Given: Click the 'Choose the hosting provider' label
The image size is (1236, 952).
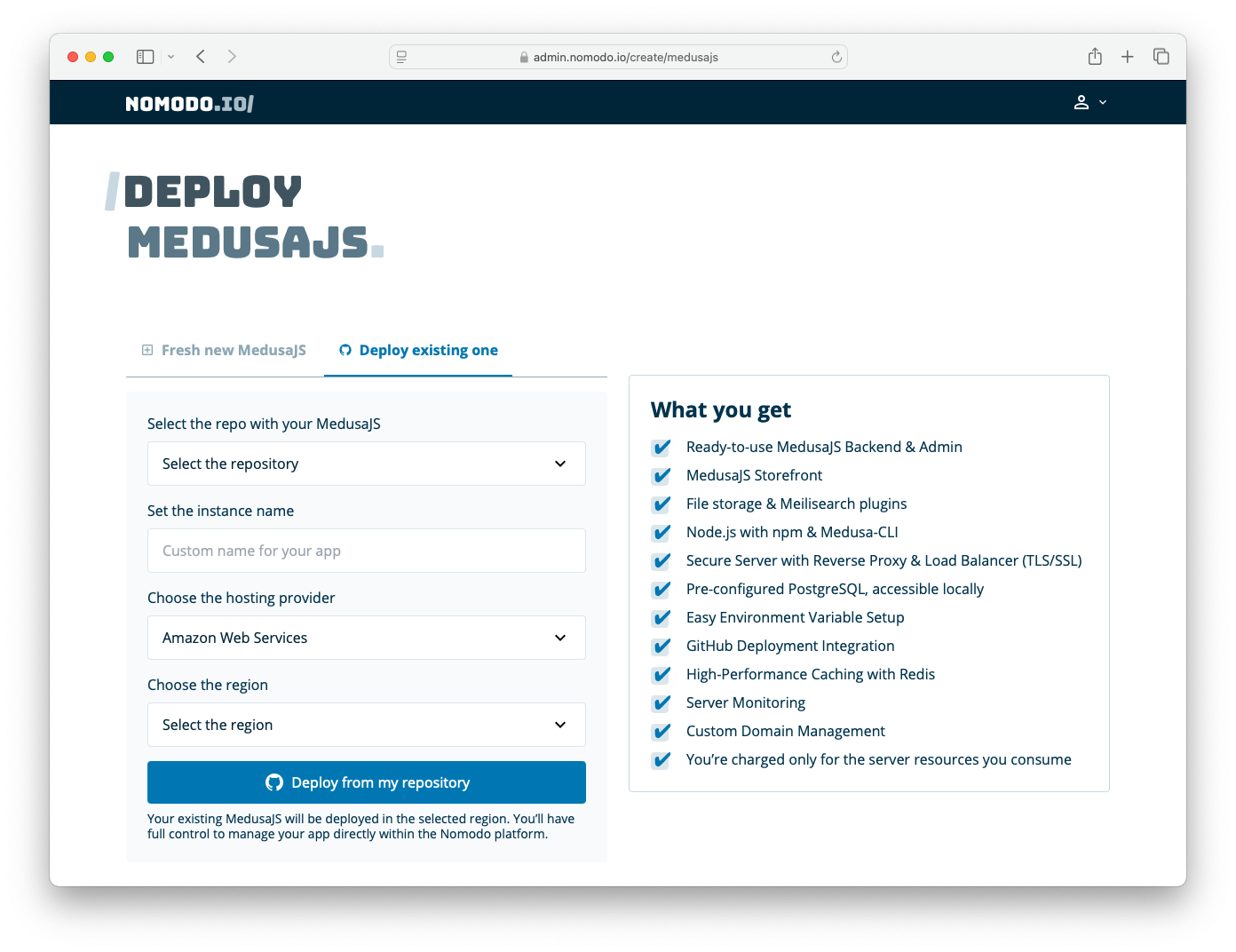Looking at the screenshot, I should [242, 598].
